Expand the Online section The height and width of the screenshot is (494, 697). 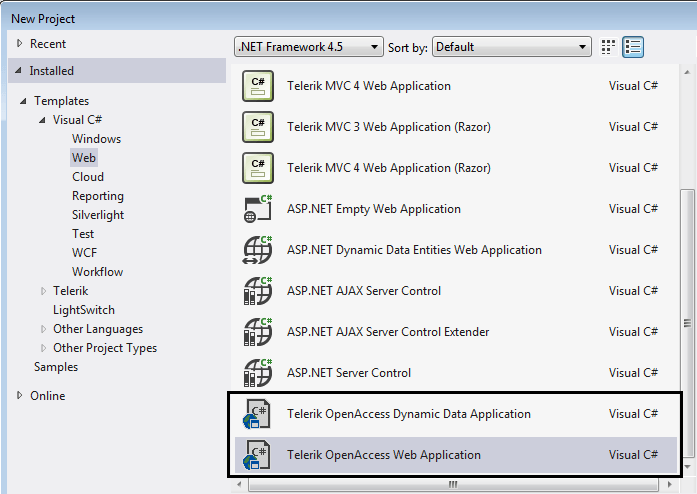click(x=19, y=395)
